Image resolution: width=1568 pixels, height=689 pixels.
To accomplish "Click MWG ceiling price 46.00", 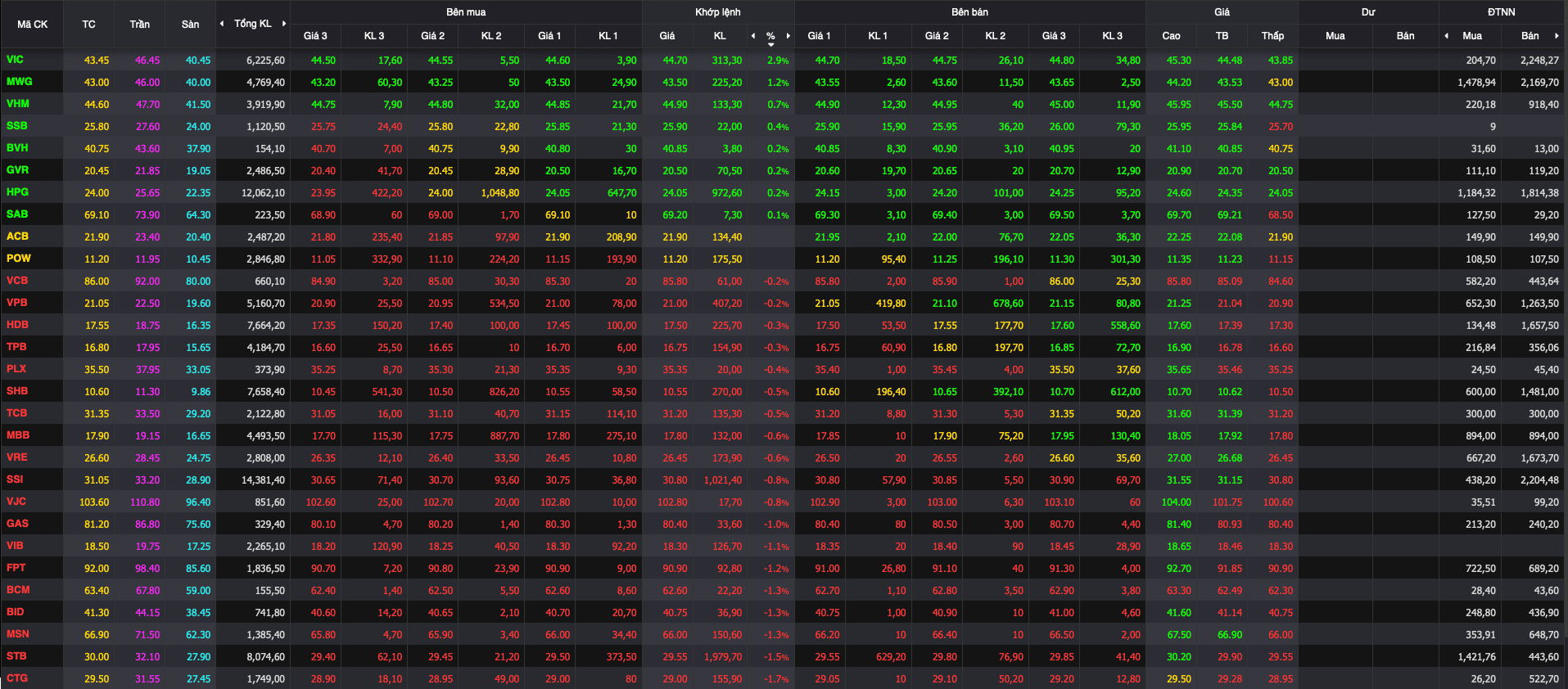I will 147,83.
